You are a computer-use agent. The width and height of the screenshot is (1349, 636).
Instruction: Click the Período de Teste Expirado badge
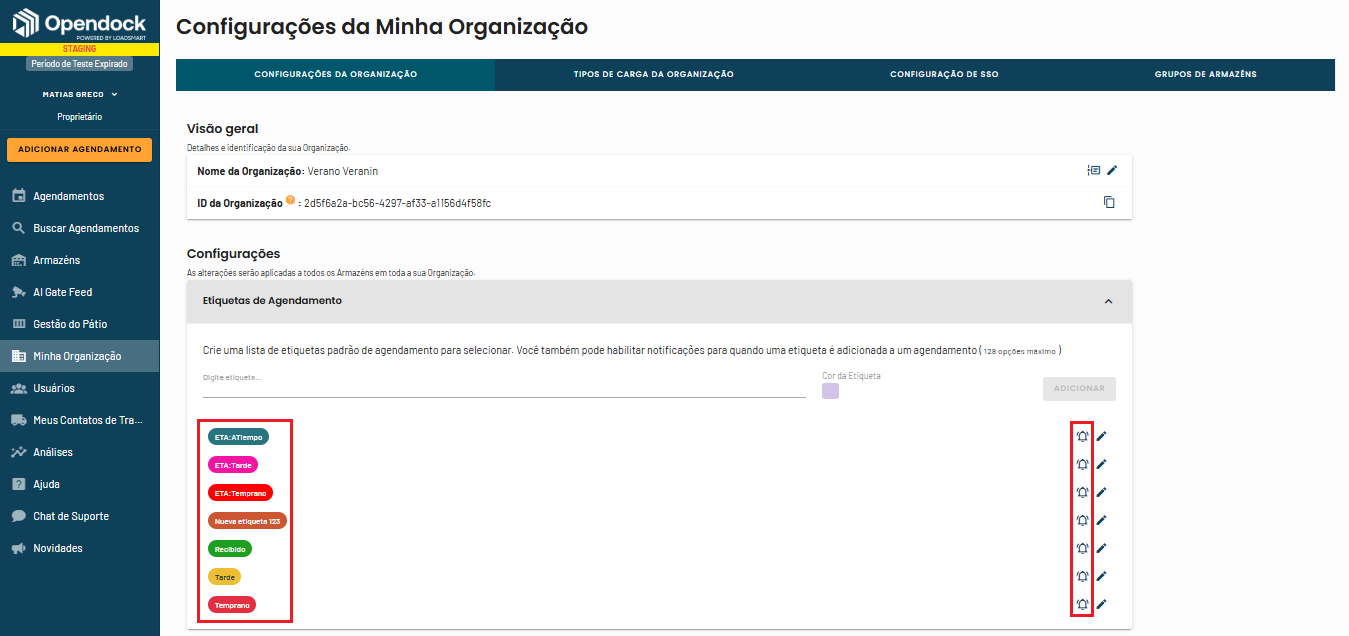(79, 63)
